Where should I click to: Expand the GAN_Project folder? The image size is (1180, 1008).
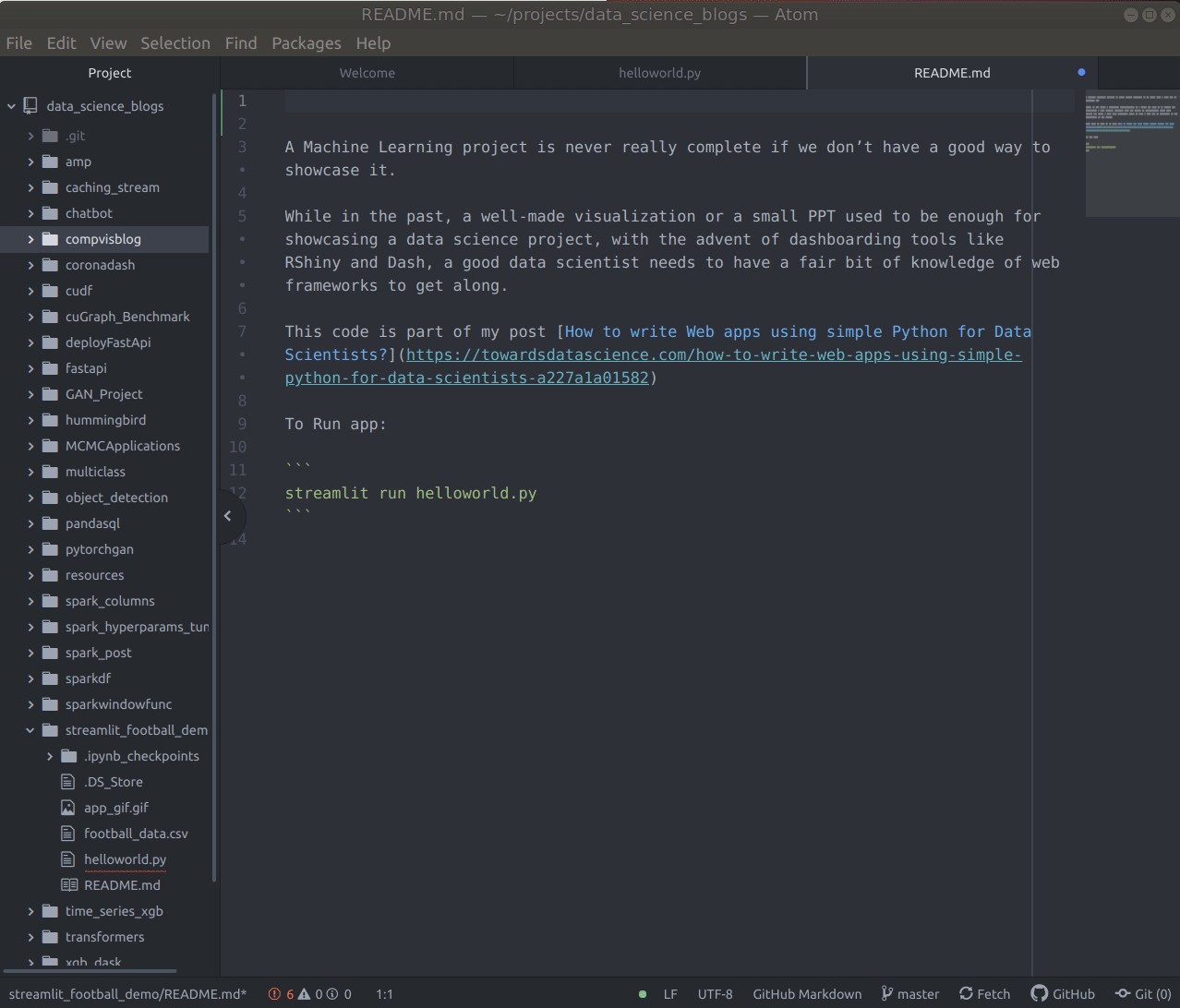tap(30, 394)
